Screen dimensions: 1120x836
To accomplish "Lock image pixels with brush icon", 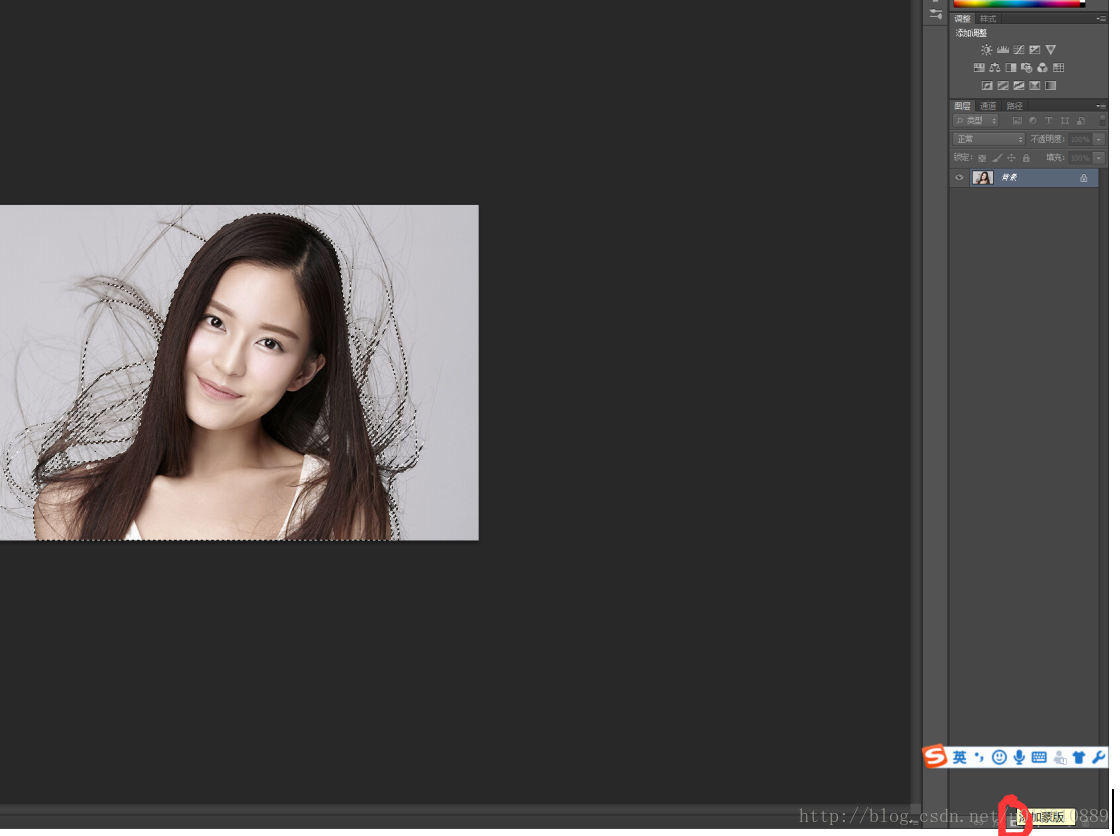I will pyautogui.click(x=997, y=158).
